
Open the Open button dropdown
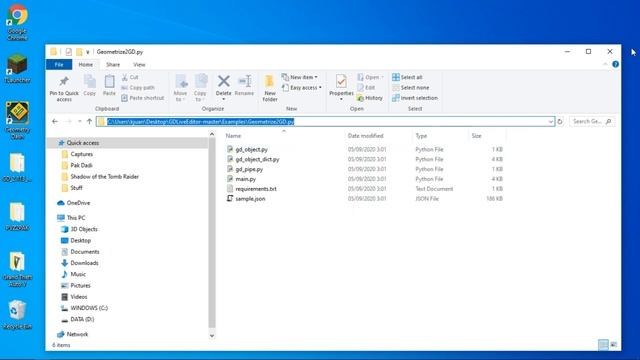(x=382, y=77)
